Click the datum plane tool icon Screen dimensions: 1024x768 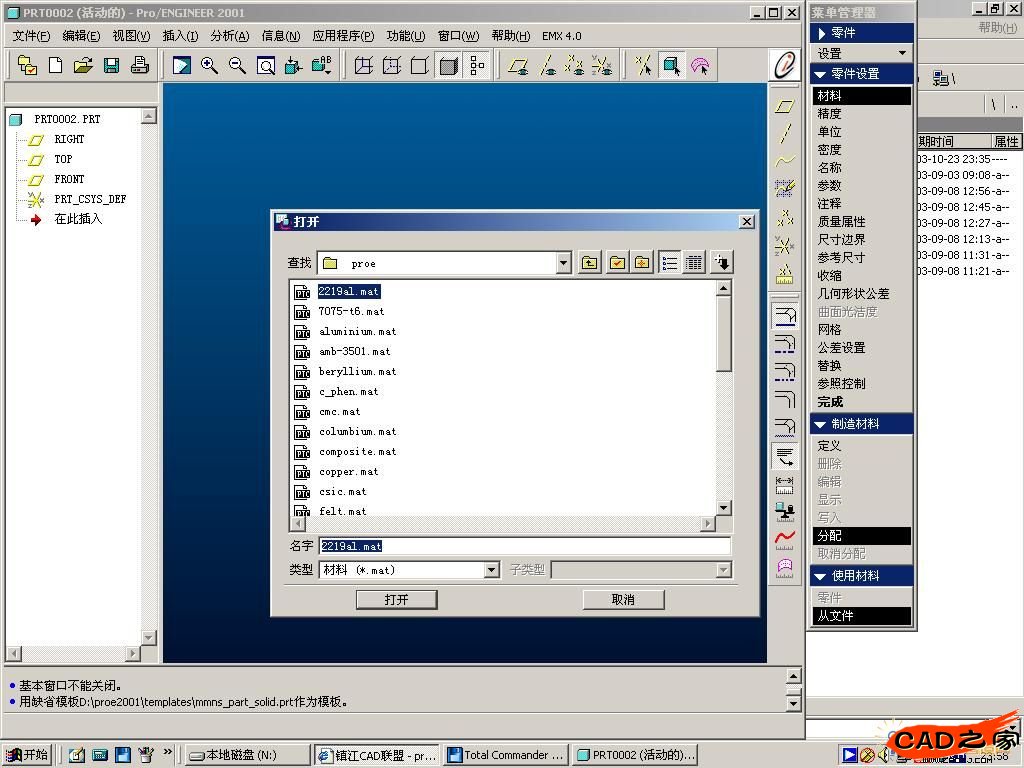(785, 107)
